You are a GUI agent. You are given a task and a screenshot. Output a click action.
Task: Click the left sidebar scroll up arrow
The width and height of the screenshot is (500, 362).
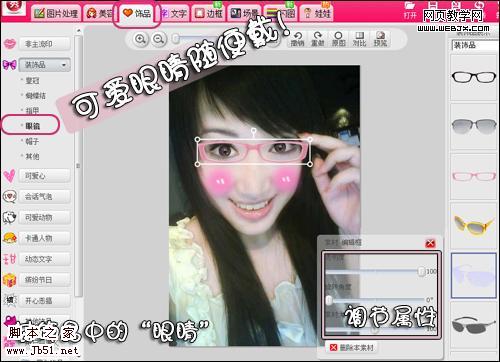(78, 31)
